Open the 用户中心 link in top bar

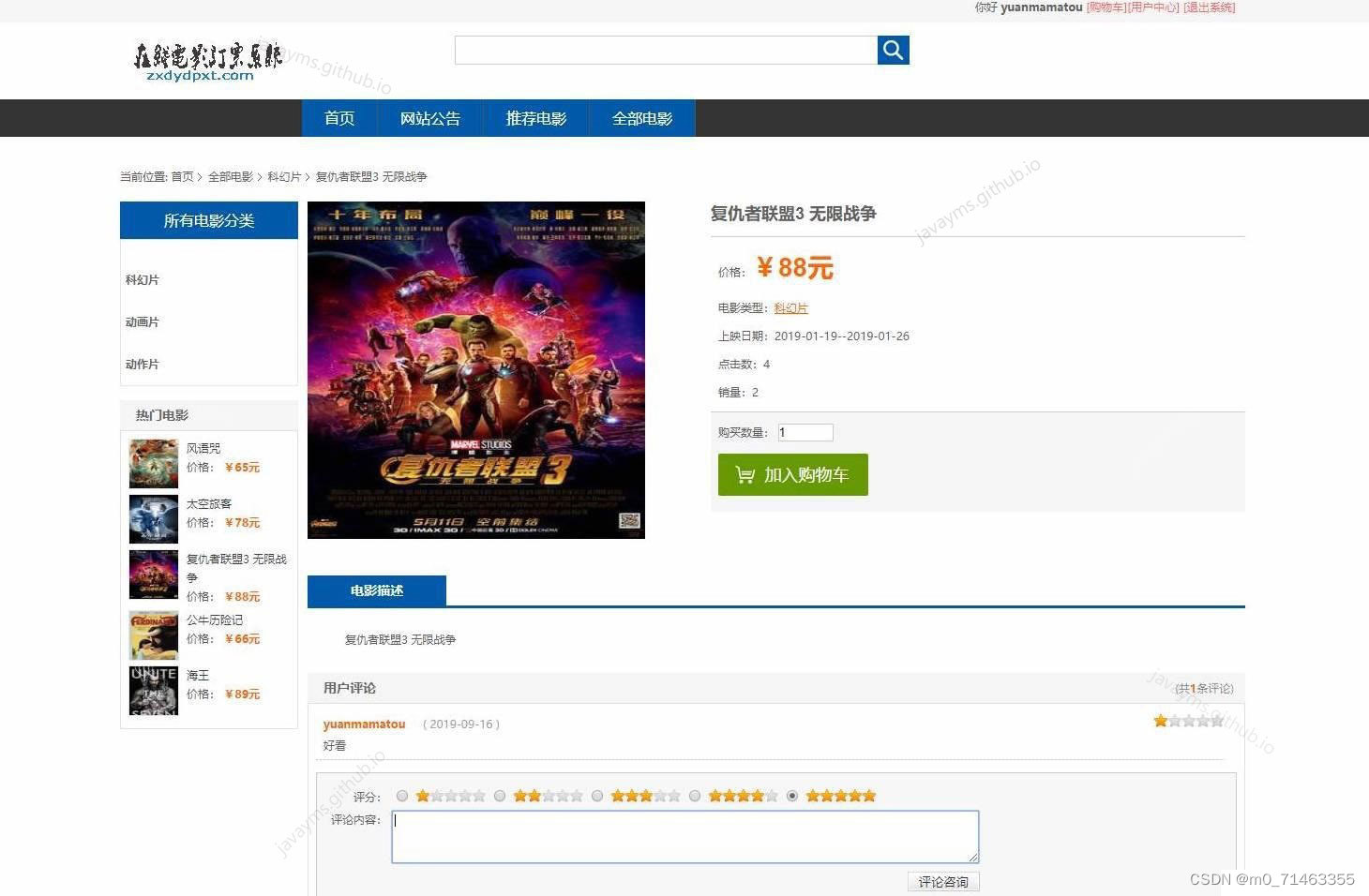click(1153, 7)
